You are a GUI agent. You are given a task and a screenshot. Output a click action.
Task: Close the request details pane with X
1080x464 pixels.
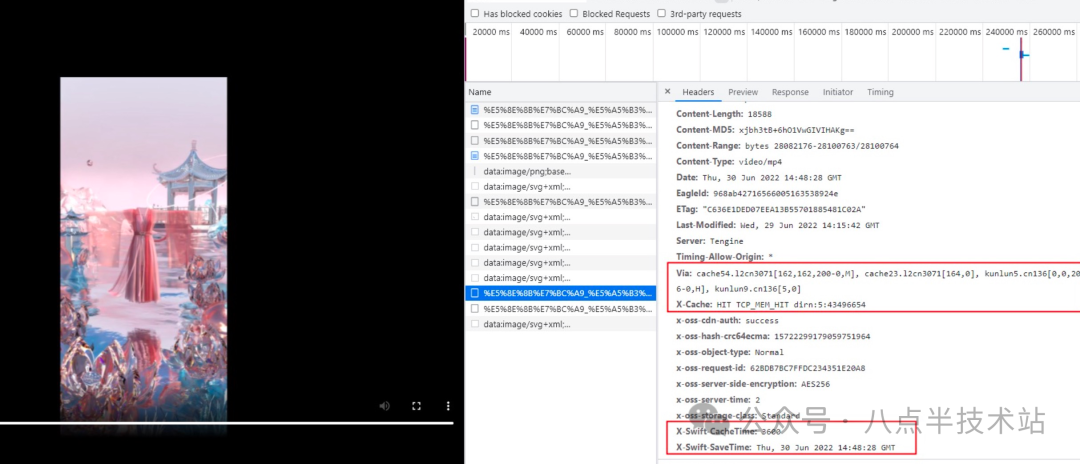(x=667, y=92)
